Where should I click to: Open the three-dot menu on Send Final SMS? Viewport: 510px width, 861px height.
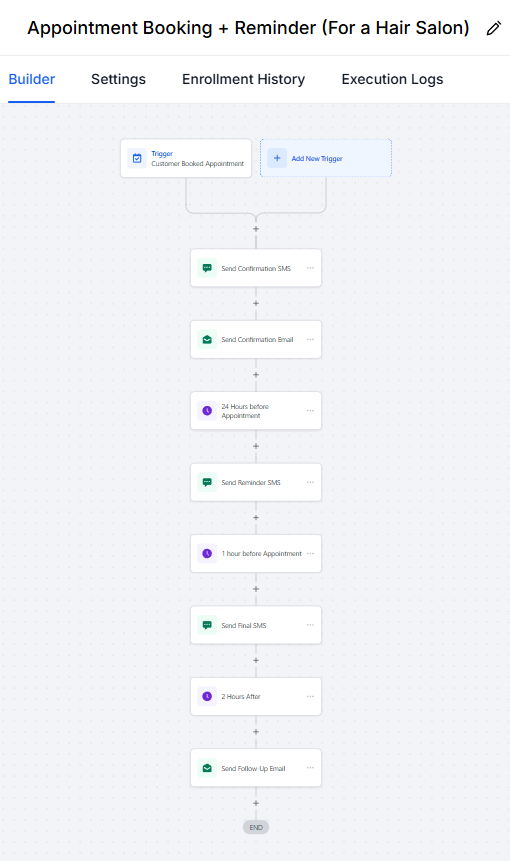tap(310, 625)
